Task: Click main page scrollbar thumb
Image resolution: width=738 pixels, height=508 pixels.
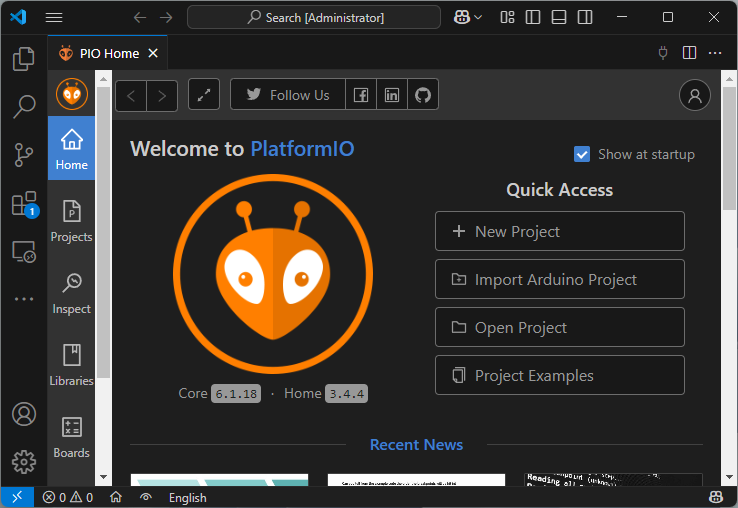Action: (730, 148)
